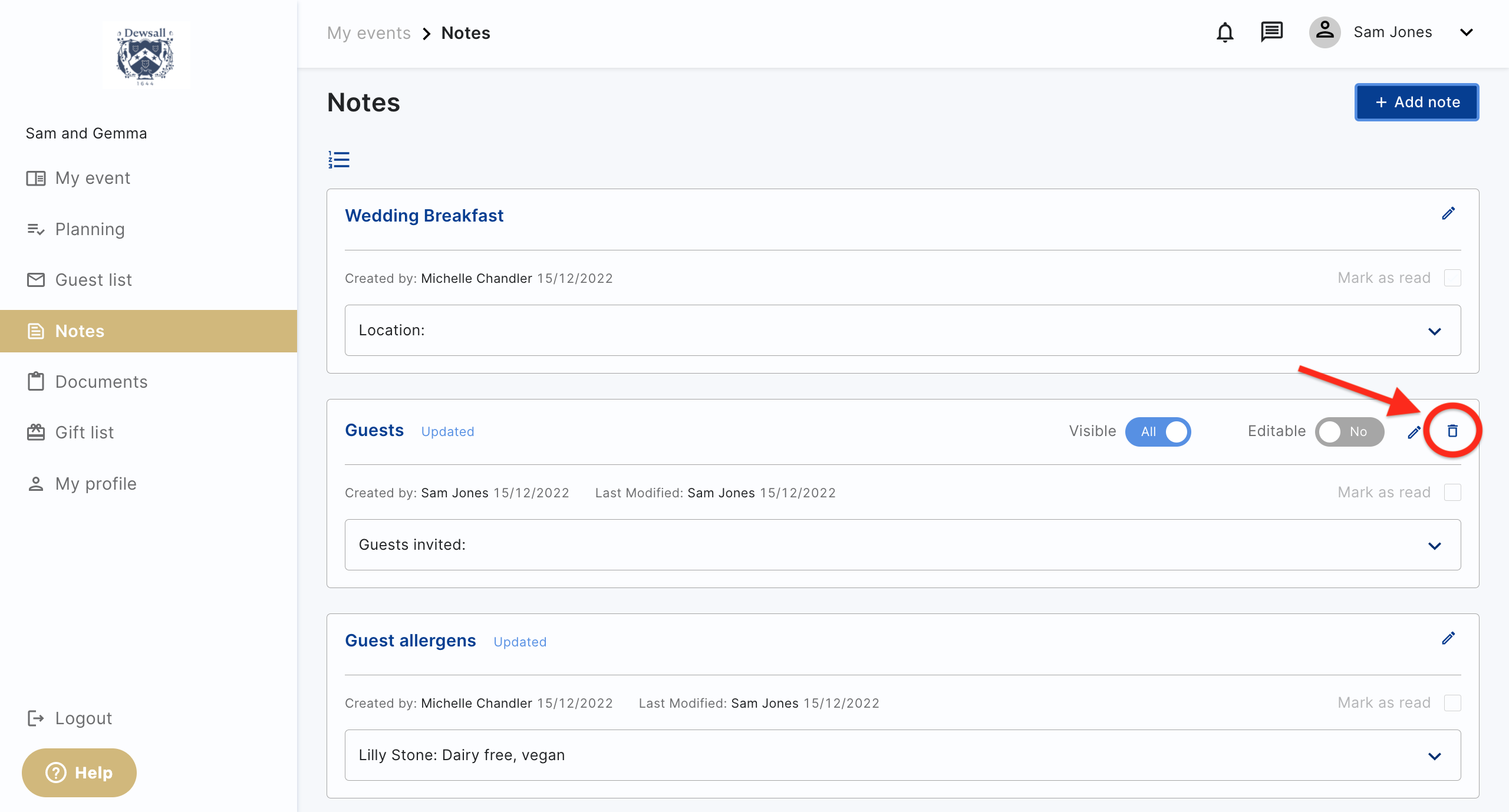Click the Sam Jones avatar icon
This screenshot has height=812, width=1509.
pos(1325,32)
